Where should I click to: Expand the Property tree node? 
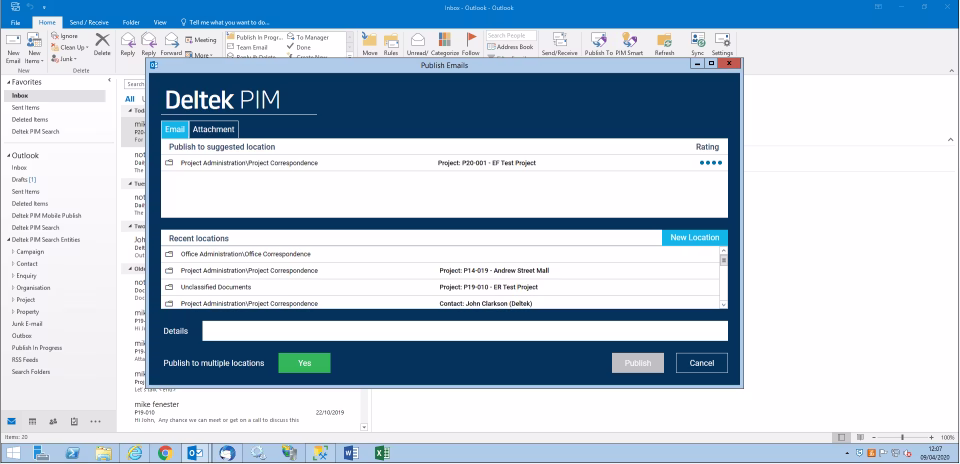tap(13, 312)
